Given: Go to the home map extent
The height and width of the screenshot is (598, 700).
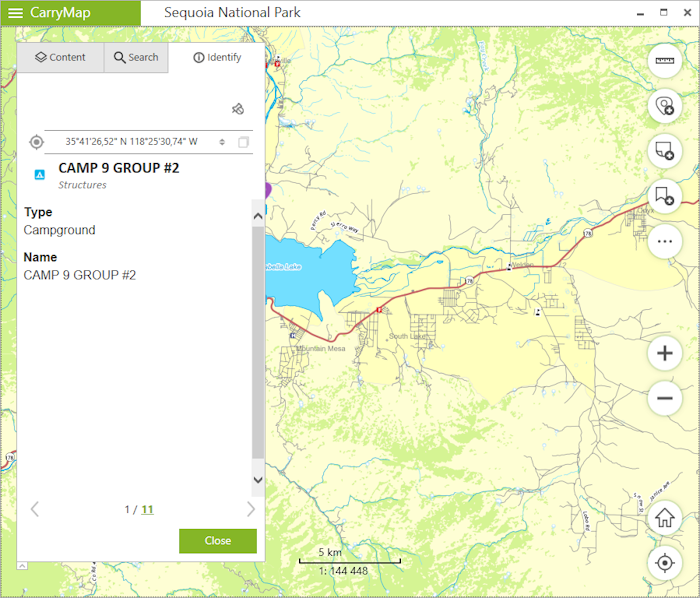Looking at the screenshot, I should pyautogui.click(x=664, y=518).
